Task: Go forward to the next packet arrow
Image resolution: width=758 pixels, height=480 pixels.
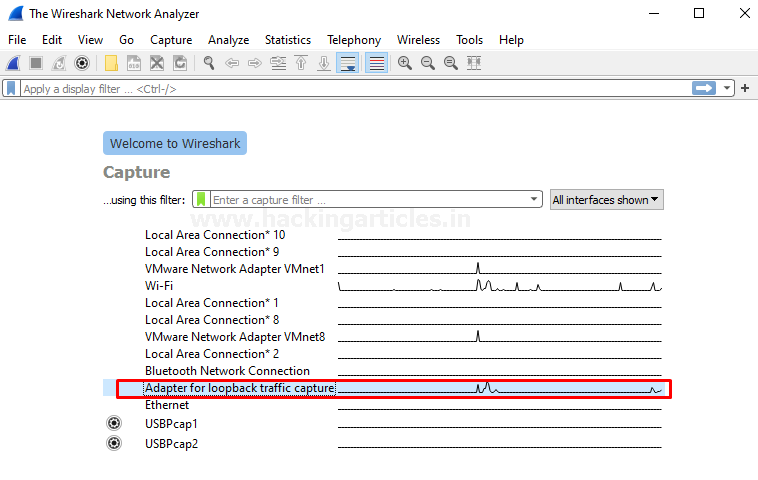Action: pyautogui.click(x=255, y=63)
